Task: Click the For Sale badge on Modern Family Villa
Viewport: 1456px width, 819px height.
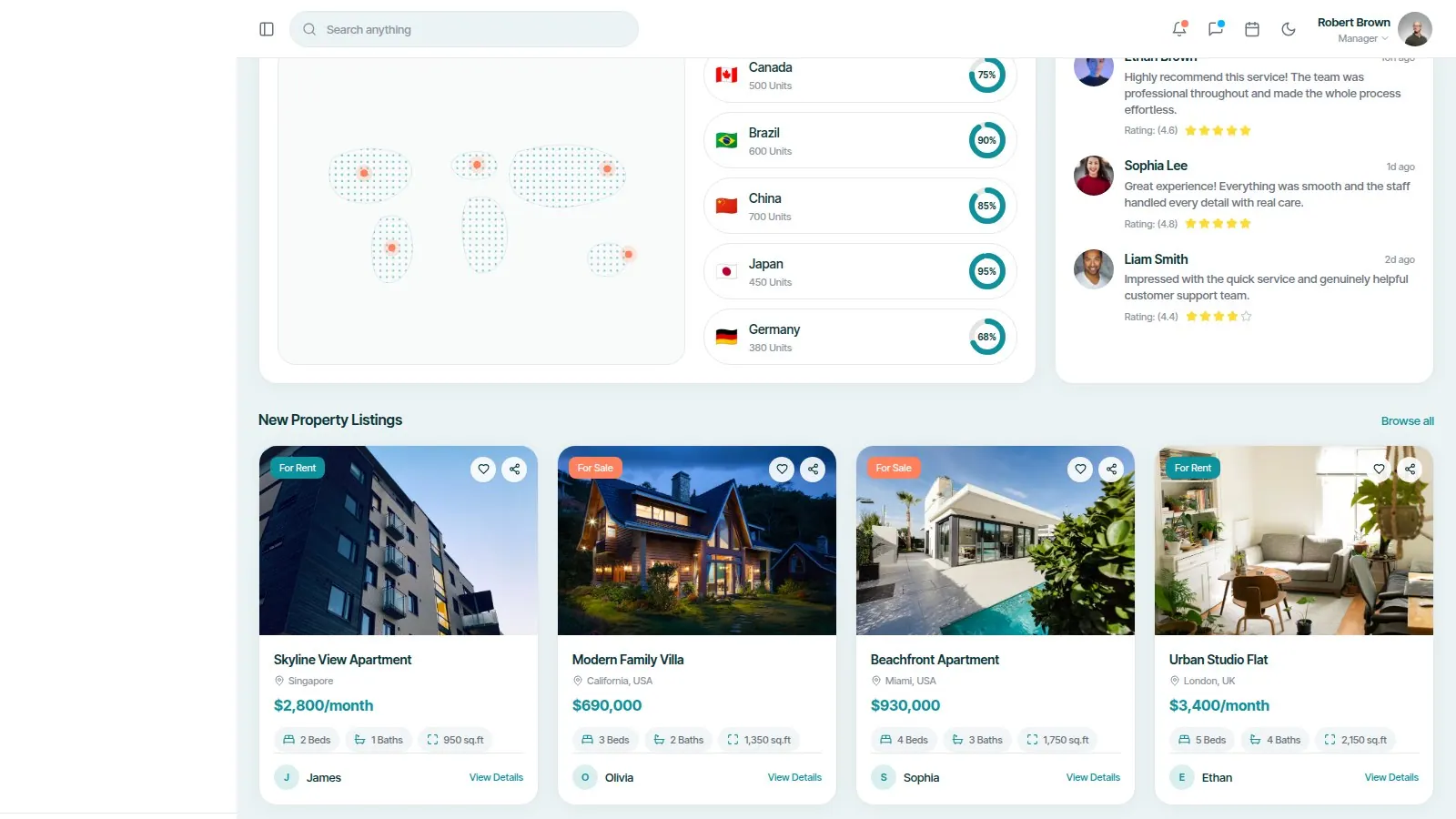Action: click(x=595, y=468)
